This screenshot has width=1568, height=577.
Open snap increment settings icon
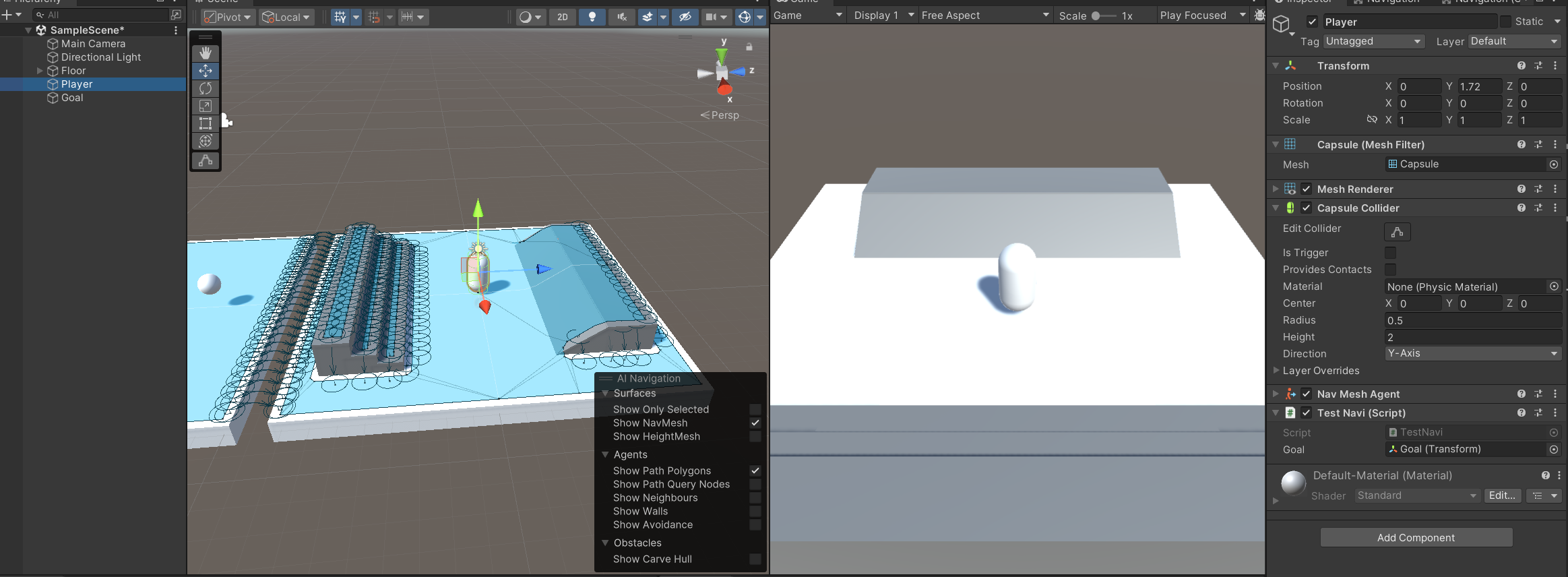[407, 17]
